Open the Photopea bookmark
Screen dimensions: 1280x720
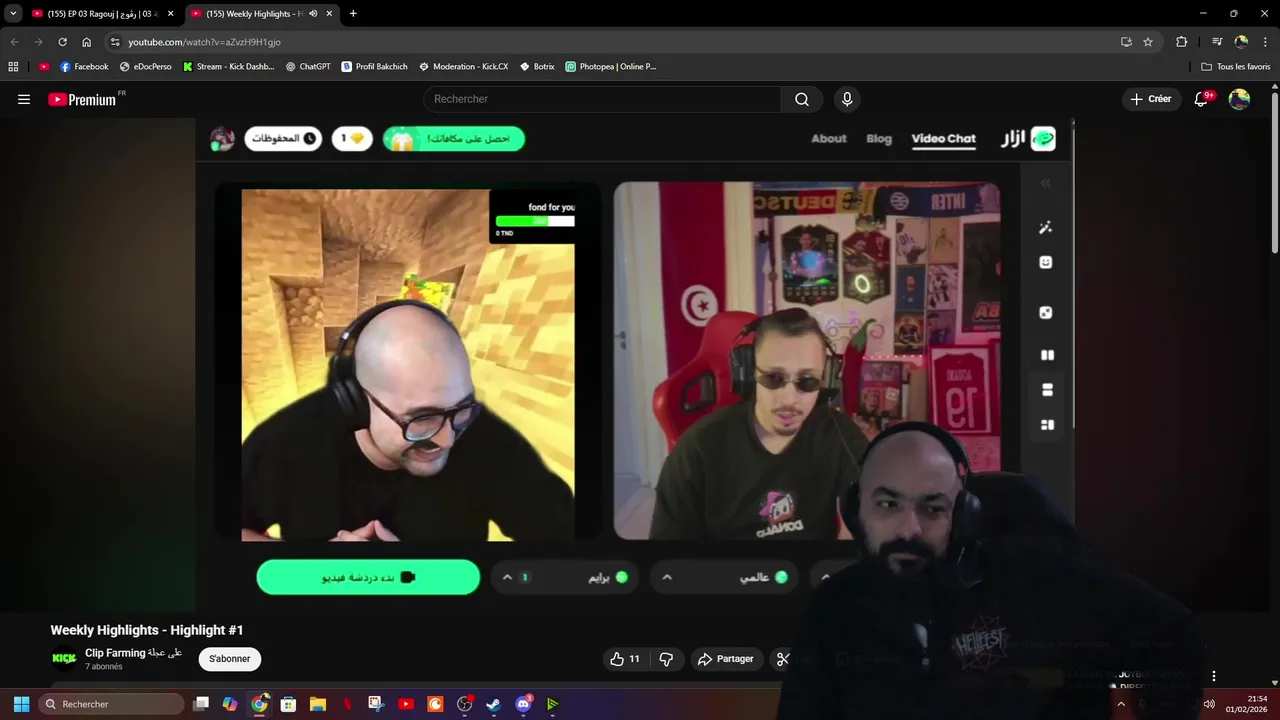610,67
